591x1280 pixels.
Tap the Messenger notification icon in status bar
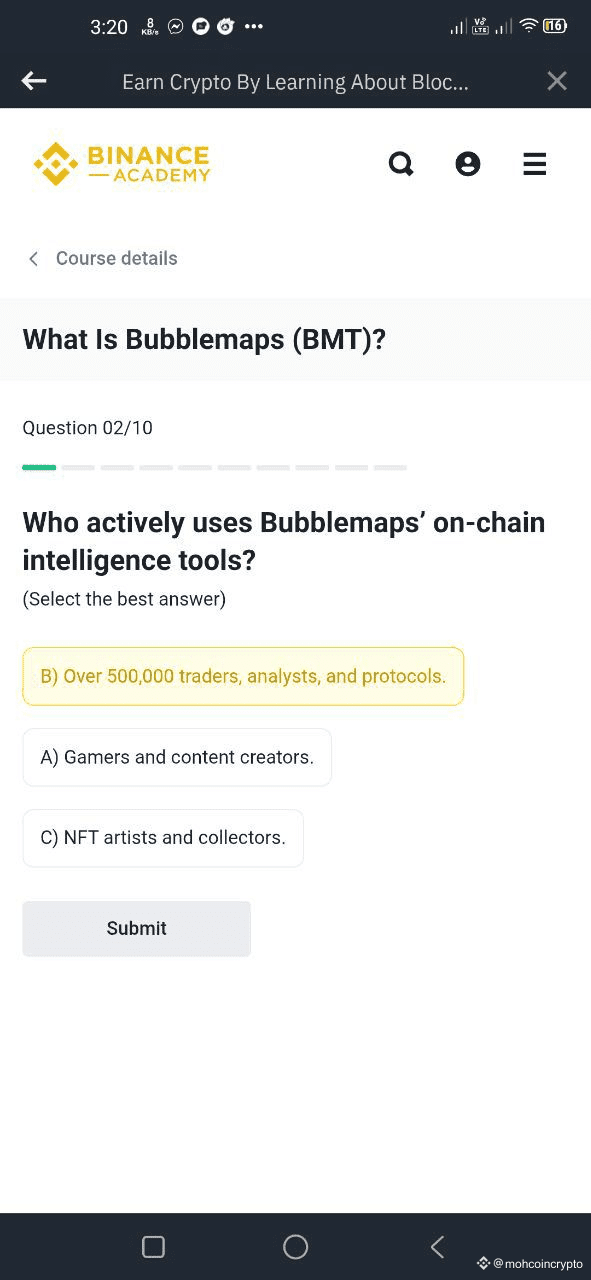click(x=176, y=27)
